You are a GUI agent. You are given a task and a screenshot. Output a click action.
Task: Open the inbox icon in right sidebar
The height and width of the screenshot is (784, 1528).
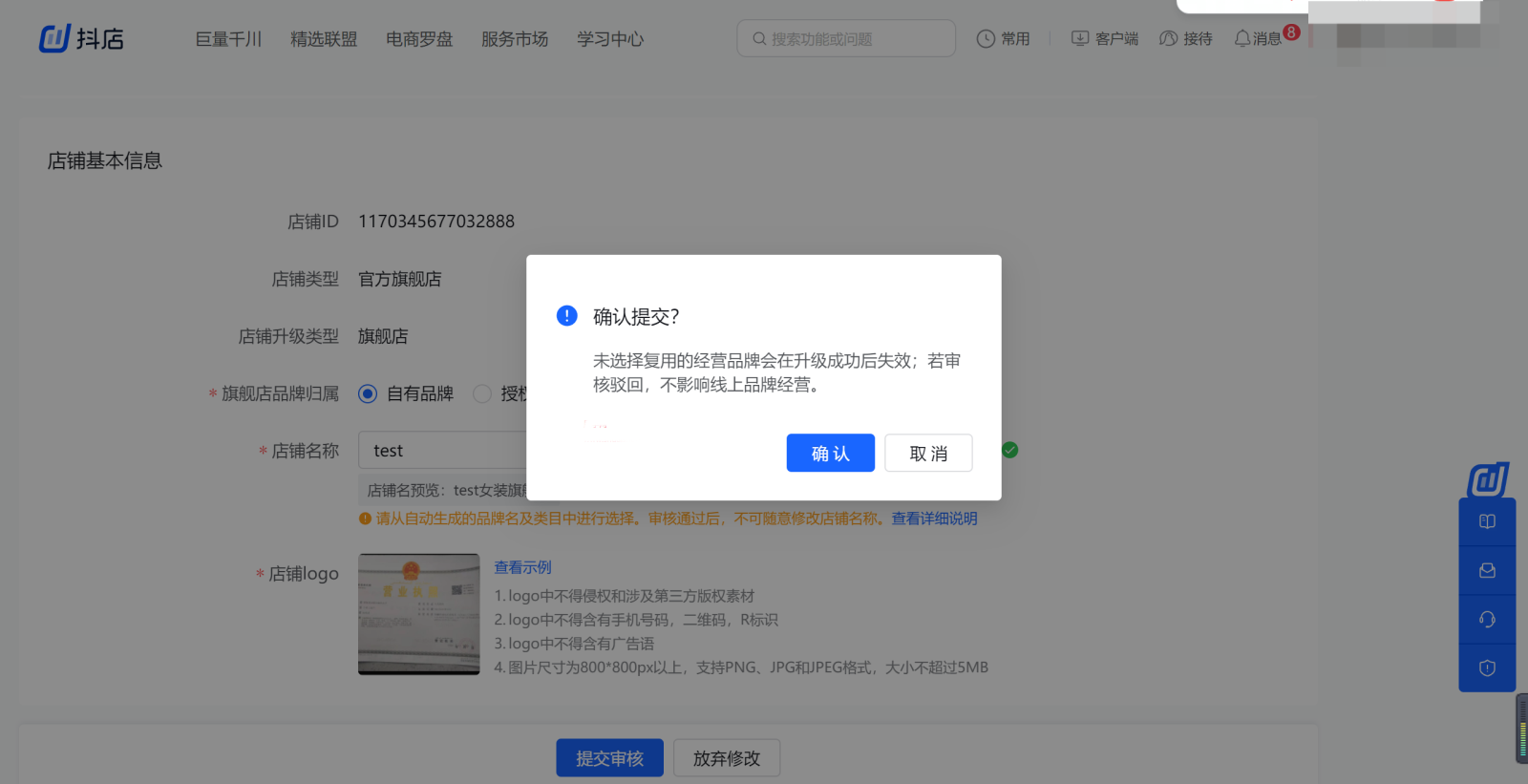pyautogui.click(x=1487, y=571)
